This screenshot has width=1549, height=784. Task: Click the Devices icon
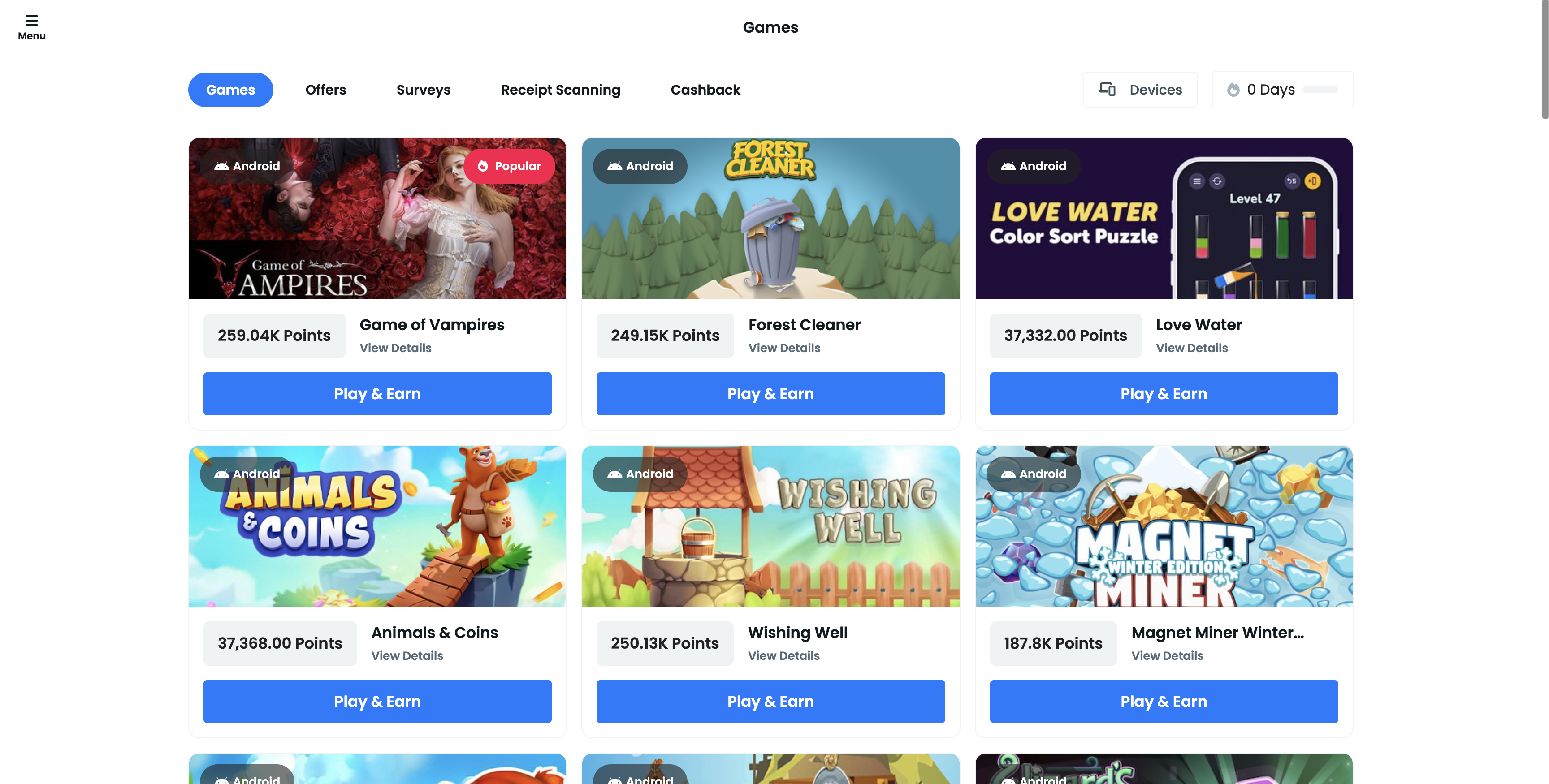tap(1107, 90)
